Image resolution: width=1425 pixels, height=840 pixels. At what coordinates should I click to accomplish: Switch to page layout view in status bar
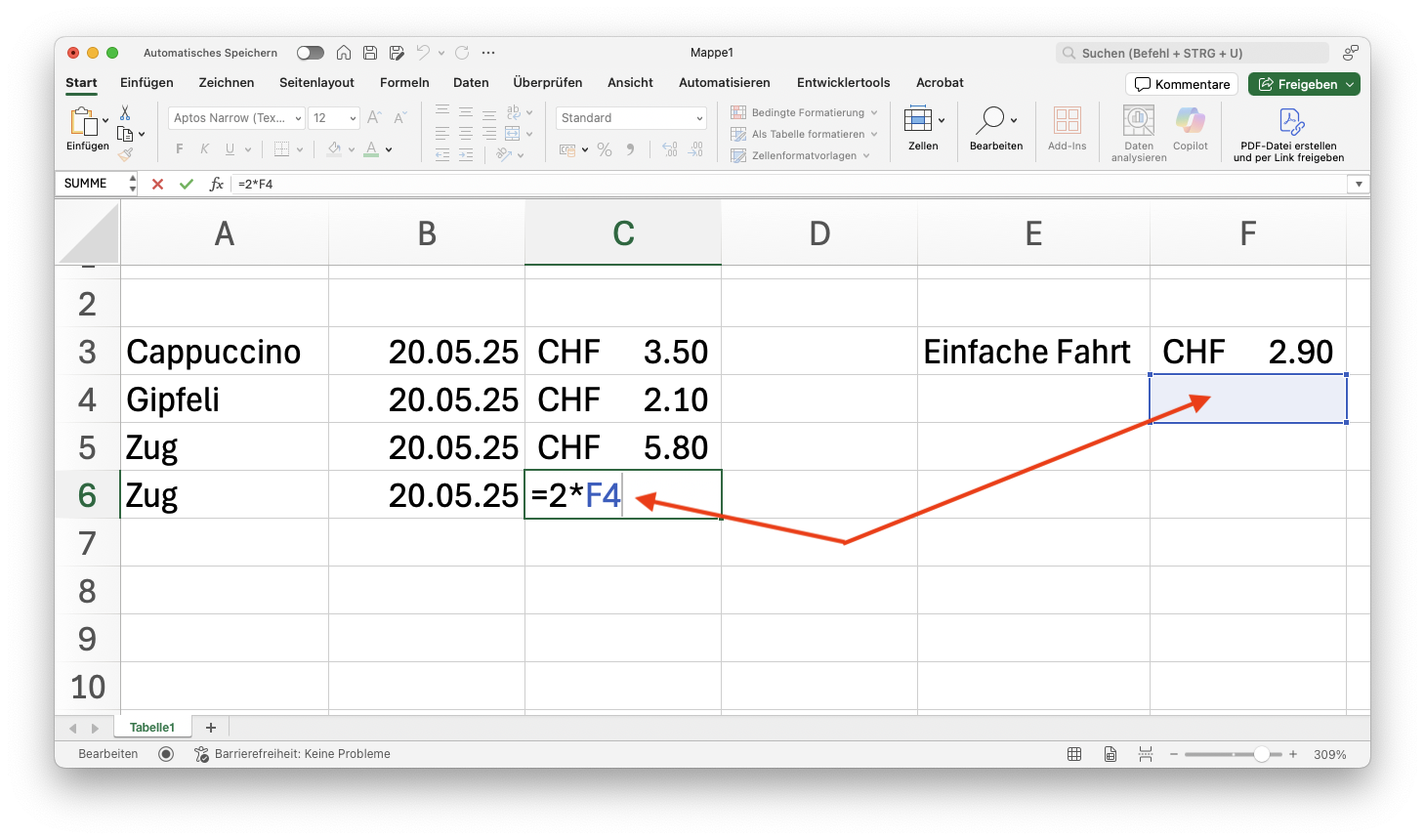pos(1111,754)
